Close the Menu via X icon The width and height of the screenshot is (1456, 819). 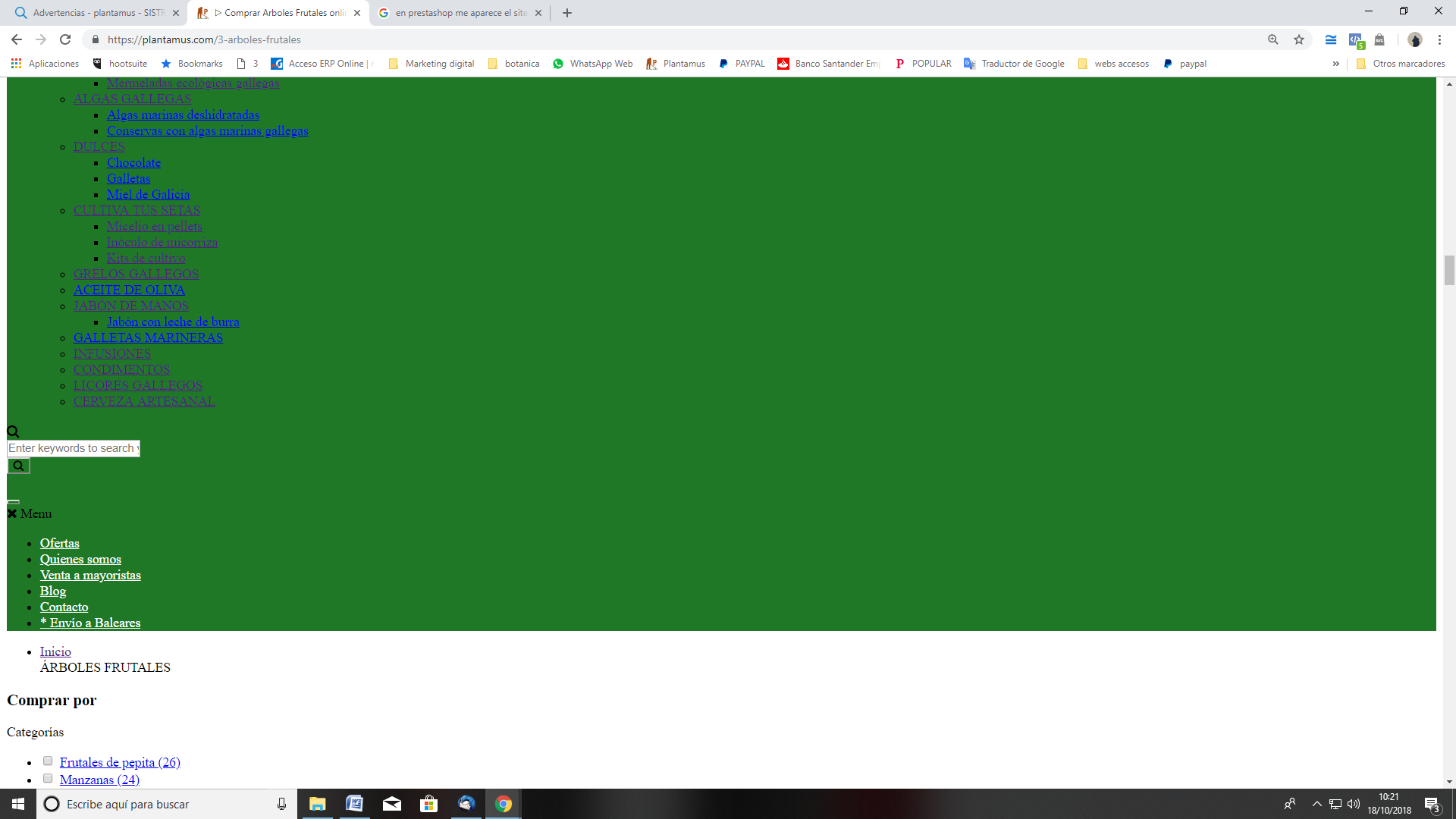pyautogui.click(x=12, y=514)
